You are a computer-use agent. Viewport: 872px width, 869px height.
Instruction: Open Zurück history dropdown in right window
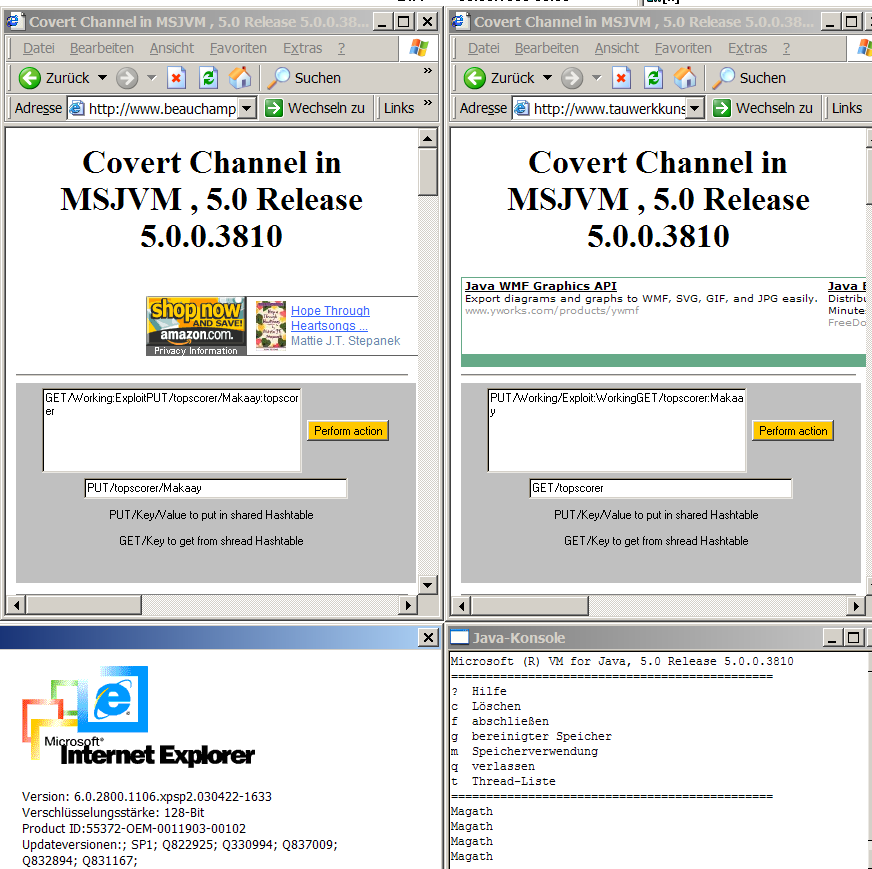tap(547, 78)
